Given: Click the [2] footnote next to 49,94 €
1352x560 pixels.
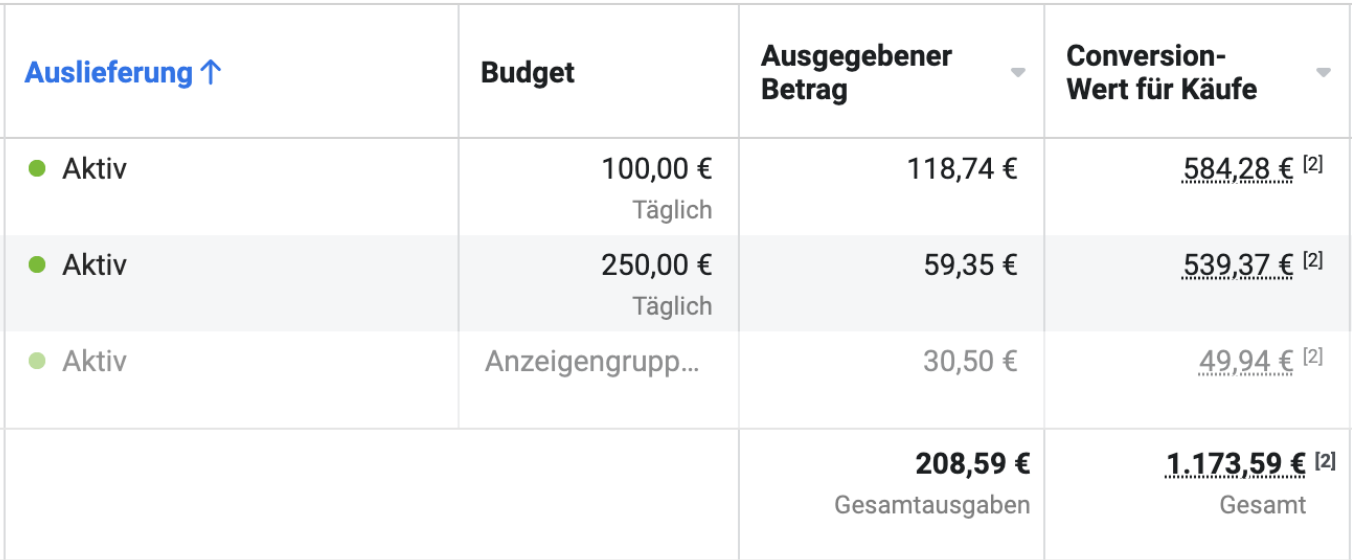Looking at the screenshot, I should pos(1313,357).
